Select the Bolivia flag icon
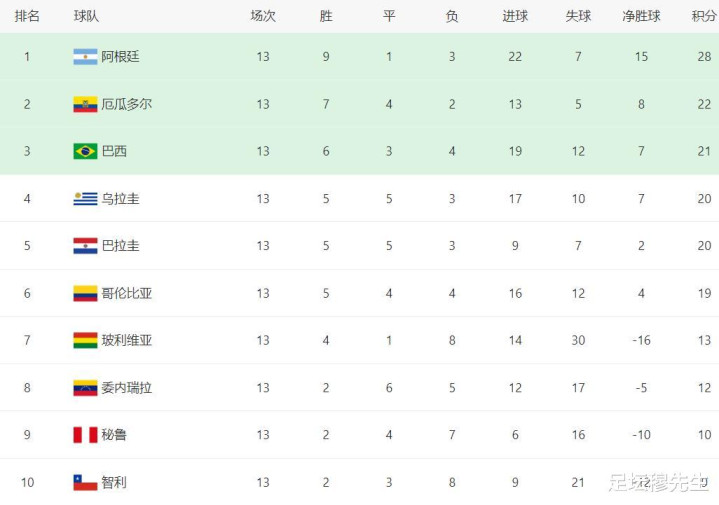The image size is (719, 505). click(x=85, y=340)
